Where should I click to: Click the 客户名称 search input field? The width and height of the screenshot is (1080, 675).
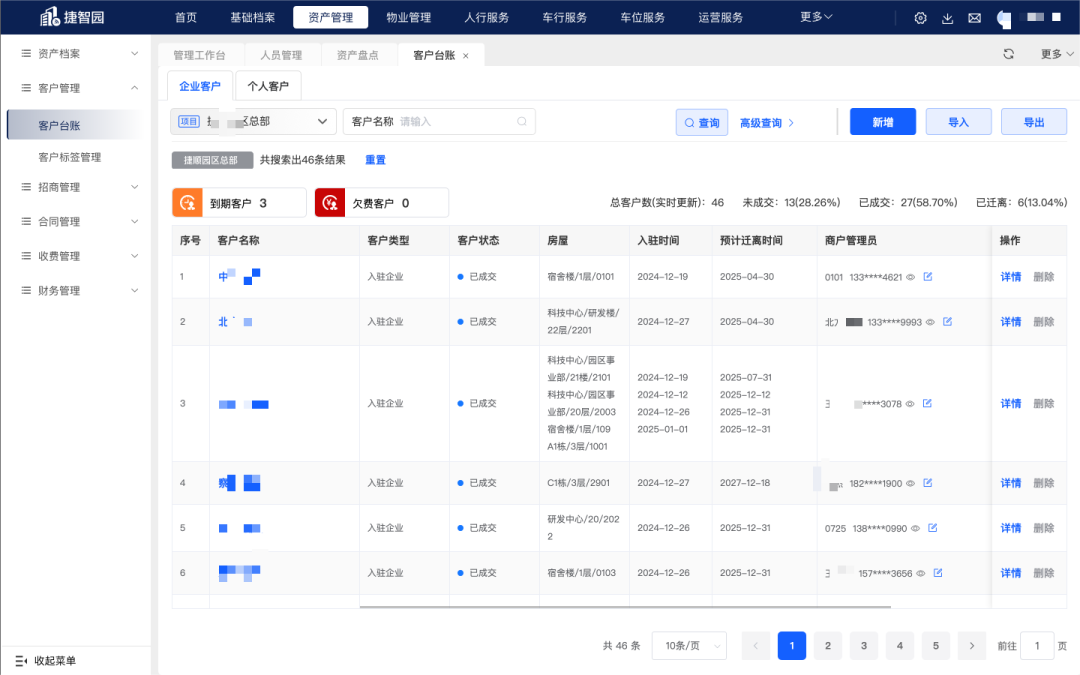455,121
